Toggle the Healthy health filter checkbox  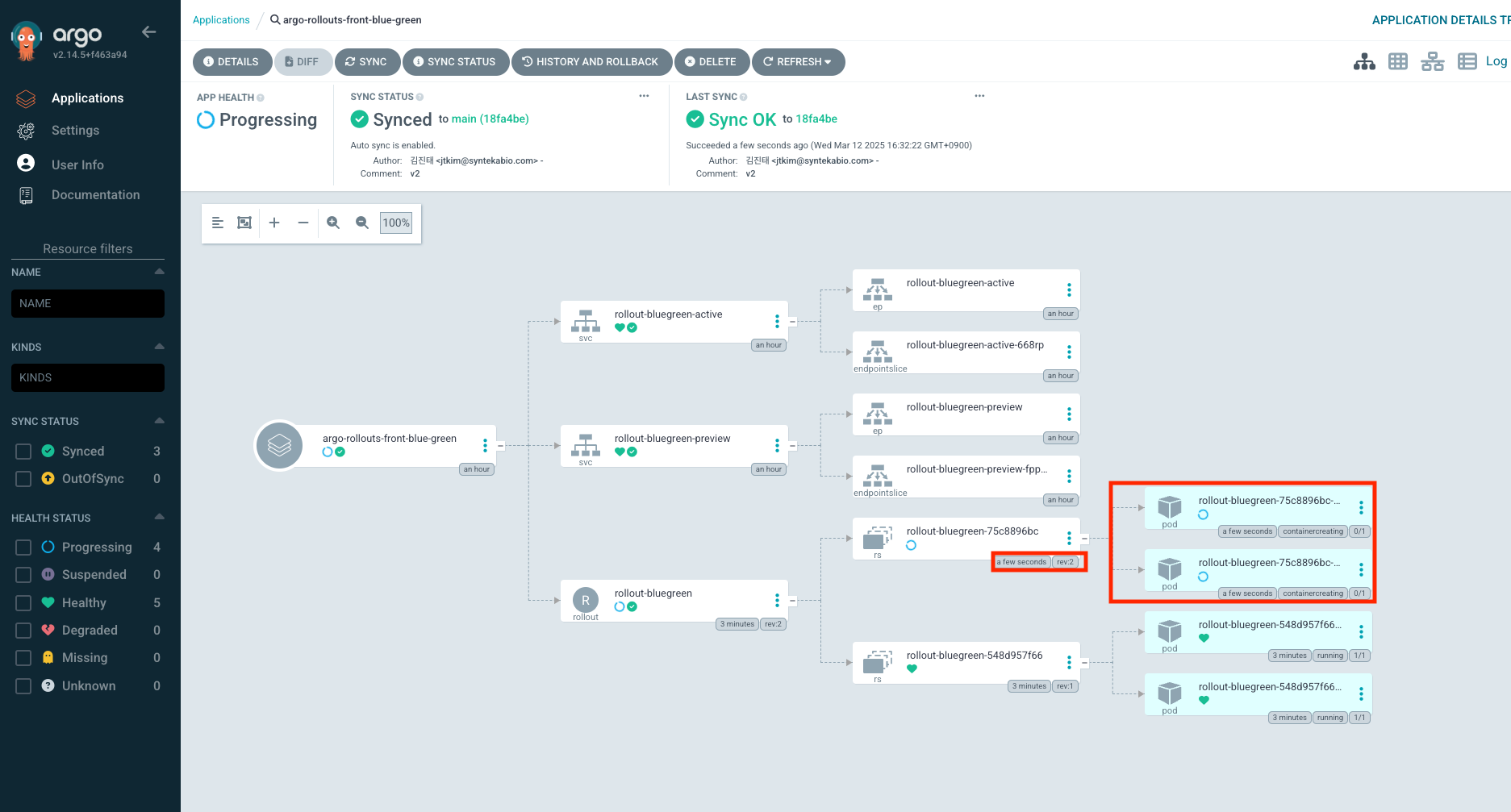[23, 603]
